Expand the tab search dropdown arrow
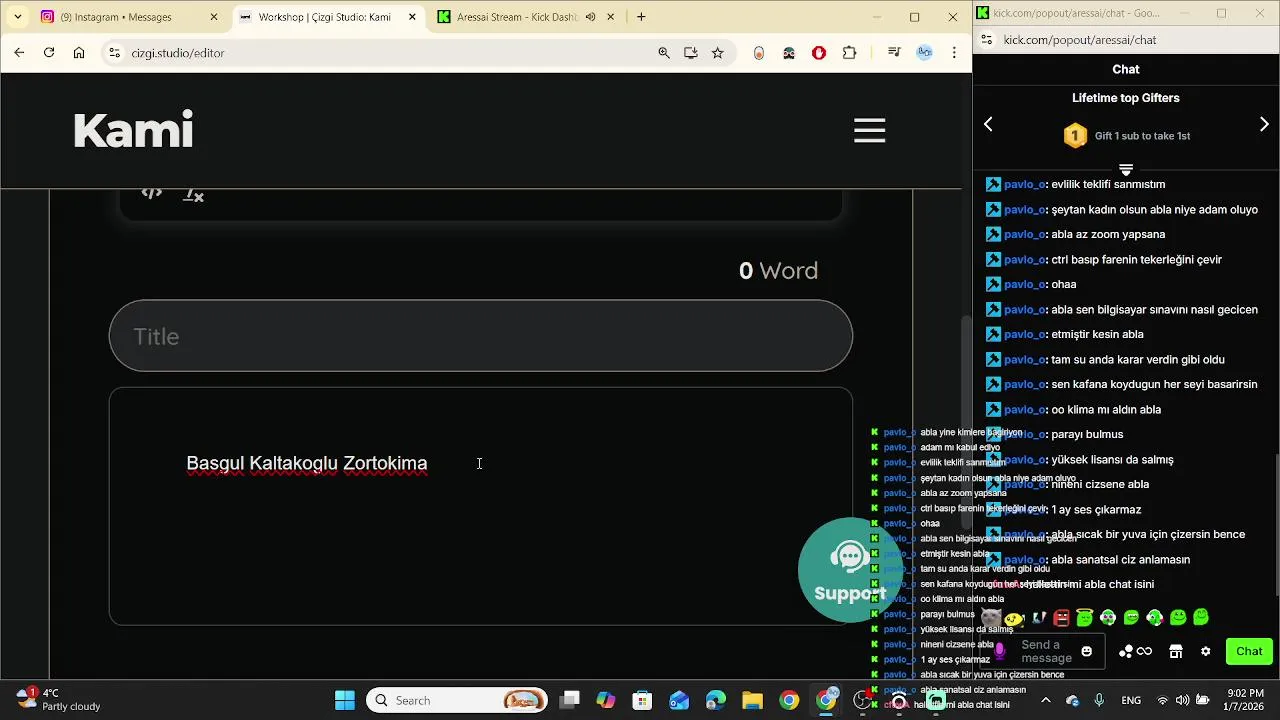 click(17, 17)
